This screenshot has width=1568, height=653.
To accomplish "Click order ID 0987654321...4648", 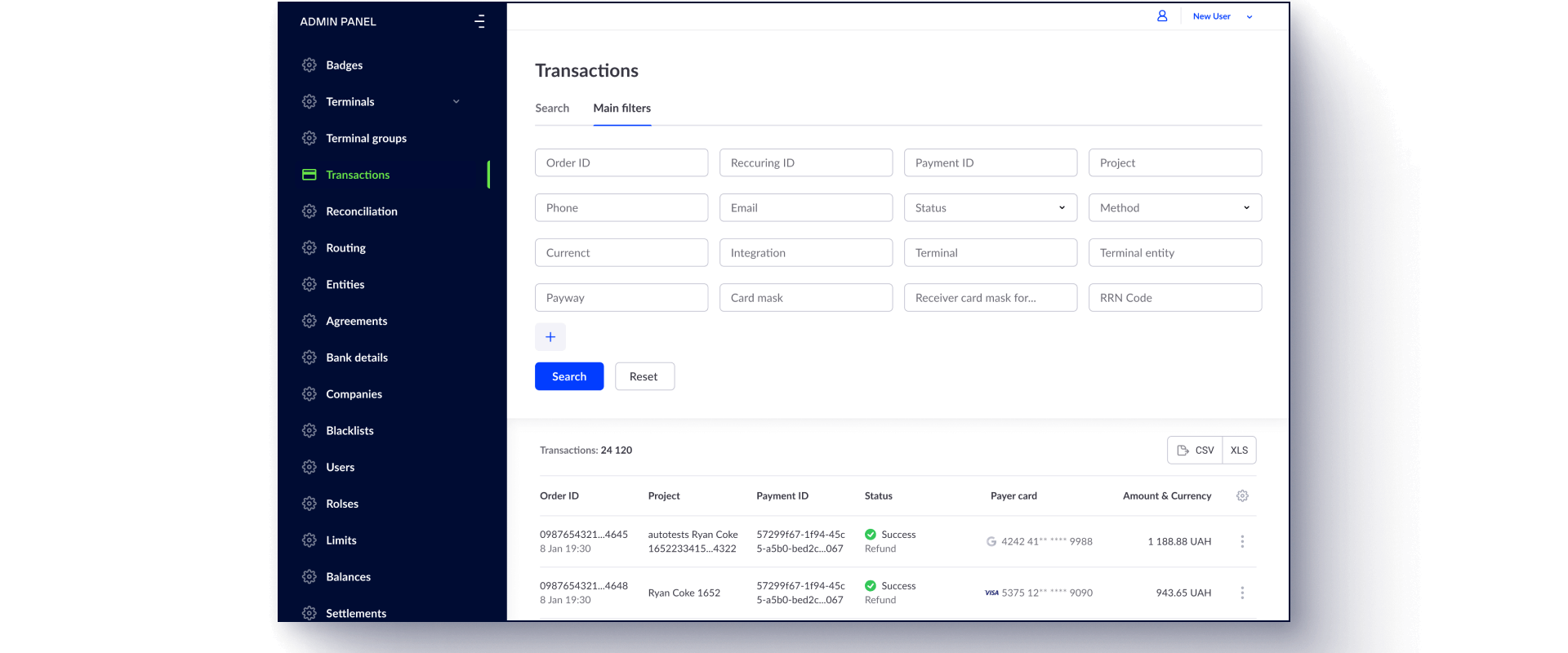I will pyautogui.click(x=584, y=586).
